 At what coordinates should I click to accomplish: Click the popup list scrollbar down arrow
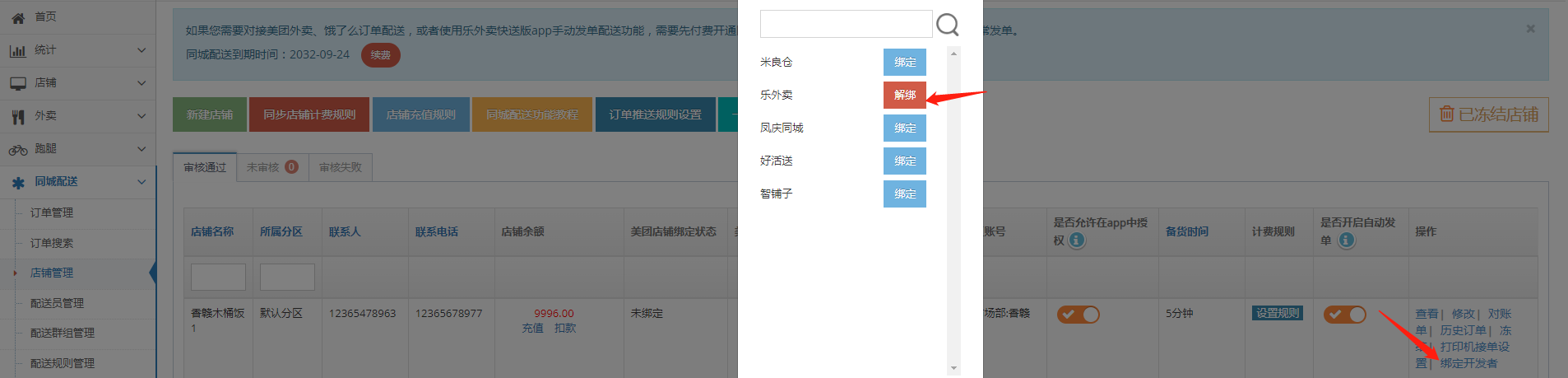pos(953,368)
